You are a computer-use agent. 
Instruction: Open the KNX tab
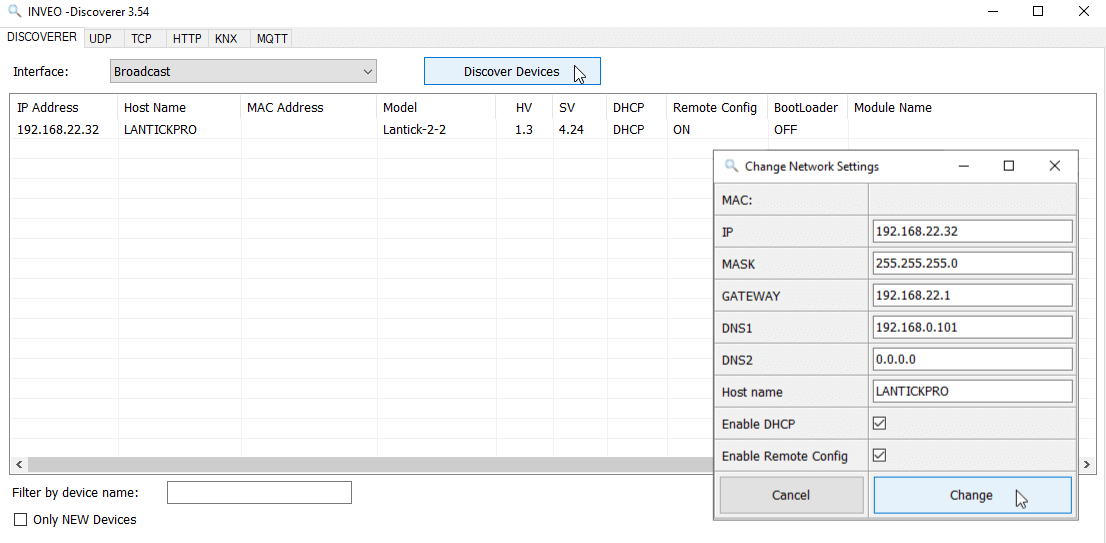226,39
